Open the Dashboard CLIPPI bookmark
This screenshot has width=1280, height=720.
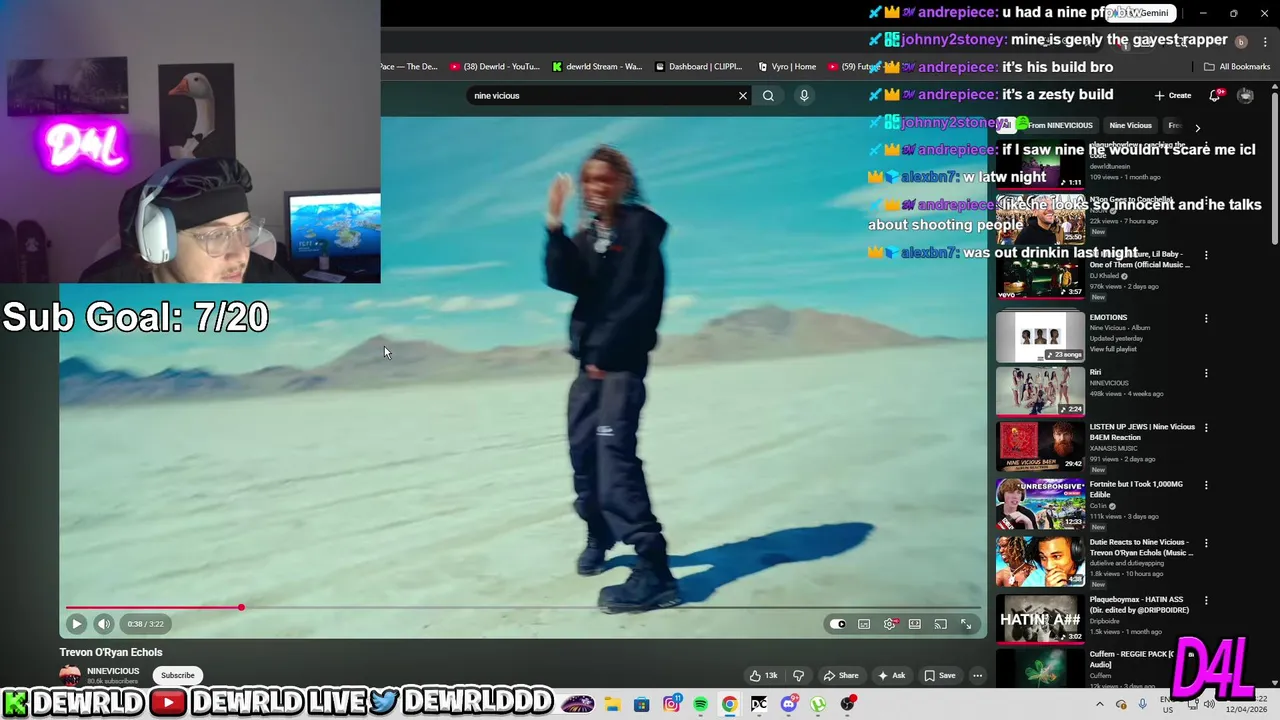tap(699, 67)
